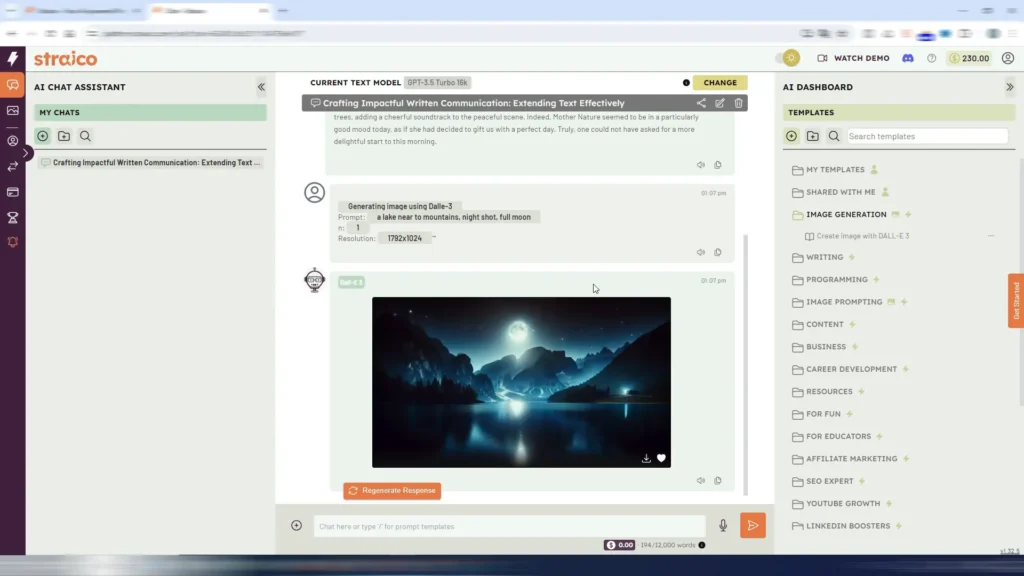Click the Watch Demo link

tap(853, 58)
